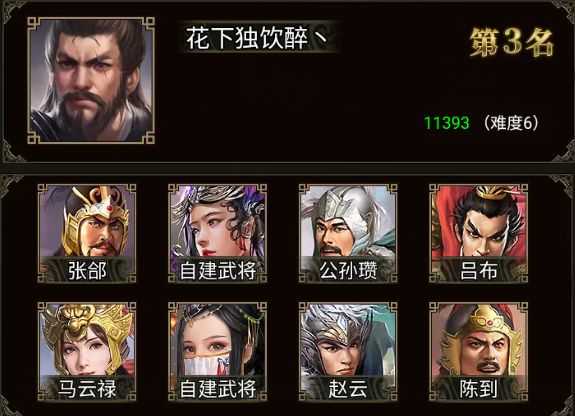Image resolution: width=575 pixels, height=416 pixels.
Task: Open the bottom-row masked 自建武将 general
Action: 217,351
